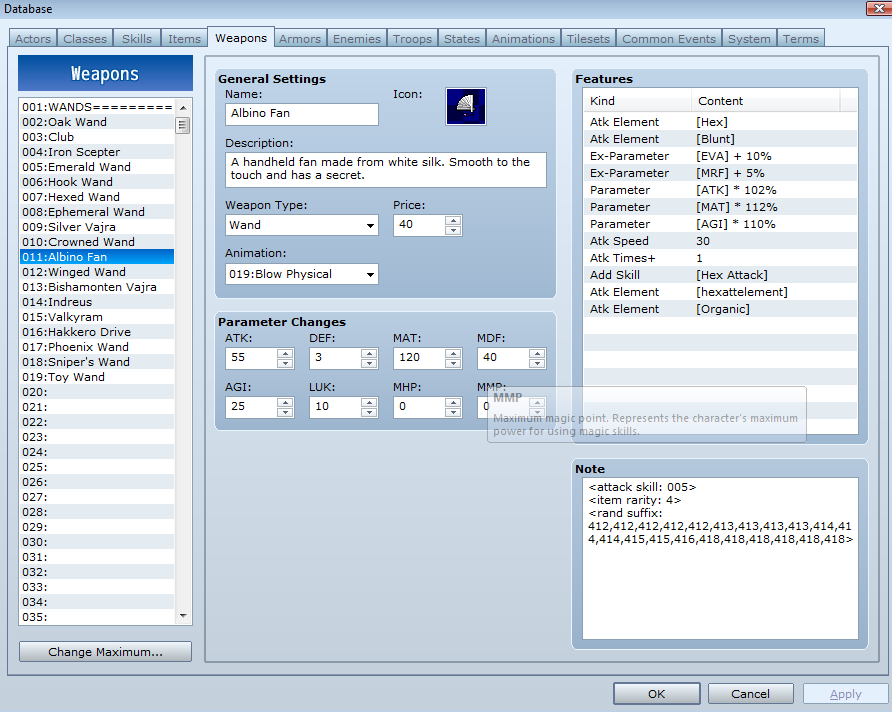Switch to the Animations tab
The height and width of the screenshot is (712, 892).
[523, 39]
